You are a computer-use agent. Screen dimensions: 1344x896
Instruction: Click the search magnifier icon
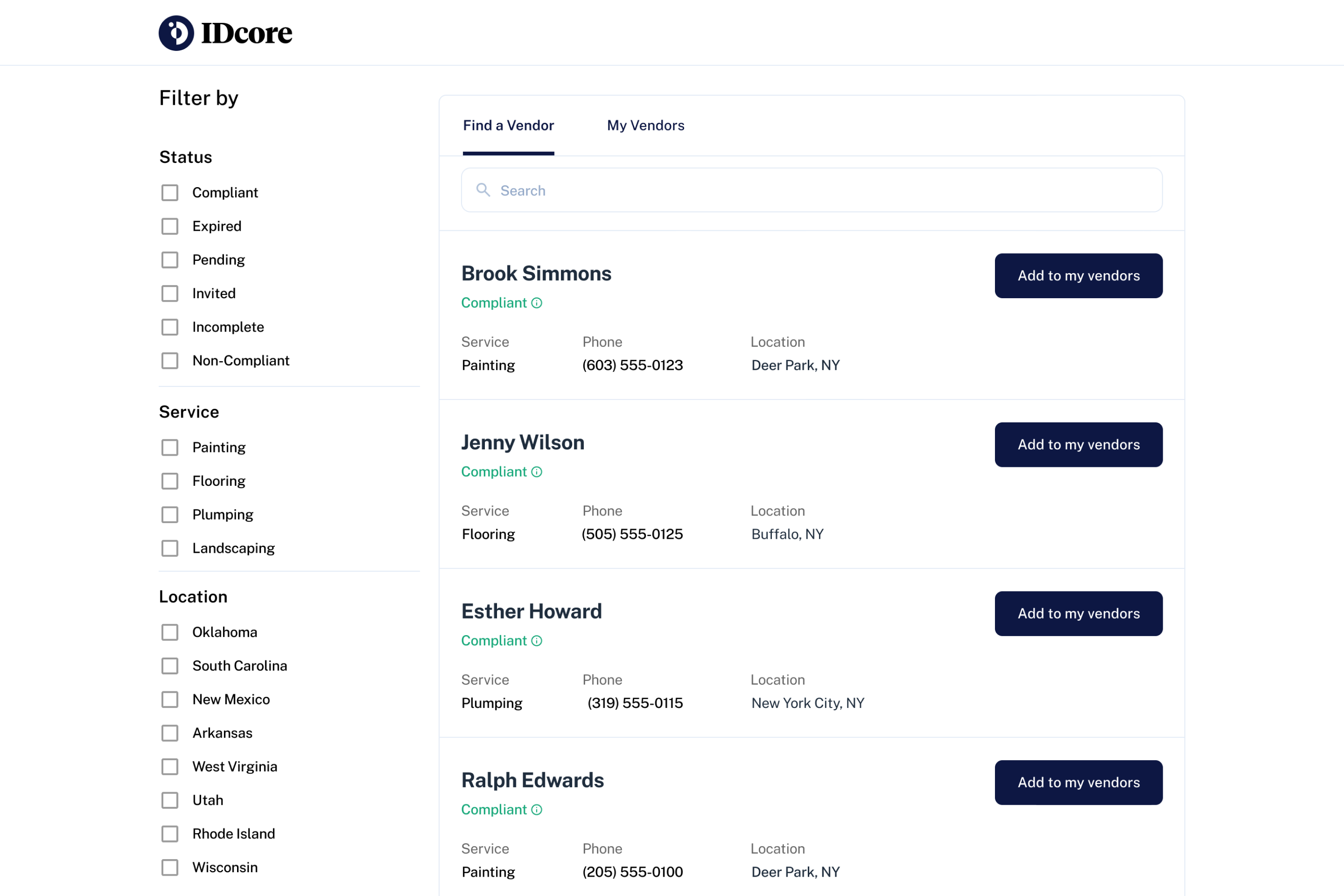(483, 190)
